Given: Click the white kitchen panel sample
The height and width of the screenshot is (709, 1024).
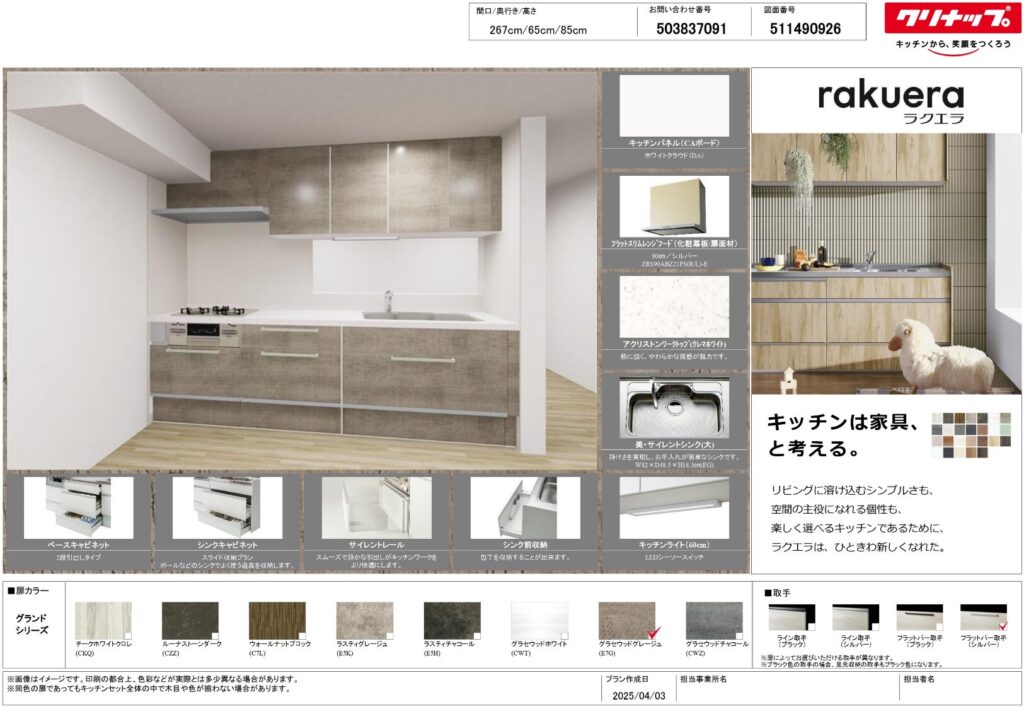Looking at the screenshot, I should point(673,106).
